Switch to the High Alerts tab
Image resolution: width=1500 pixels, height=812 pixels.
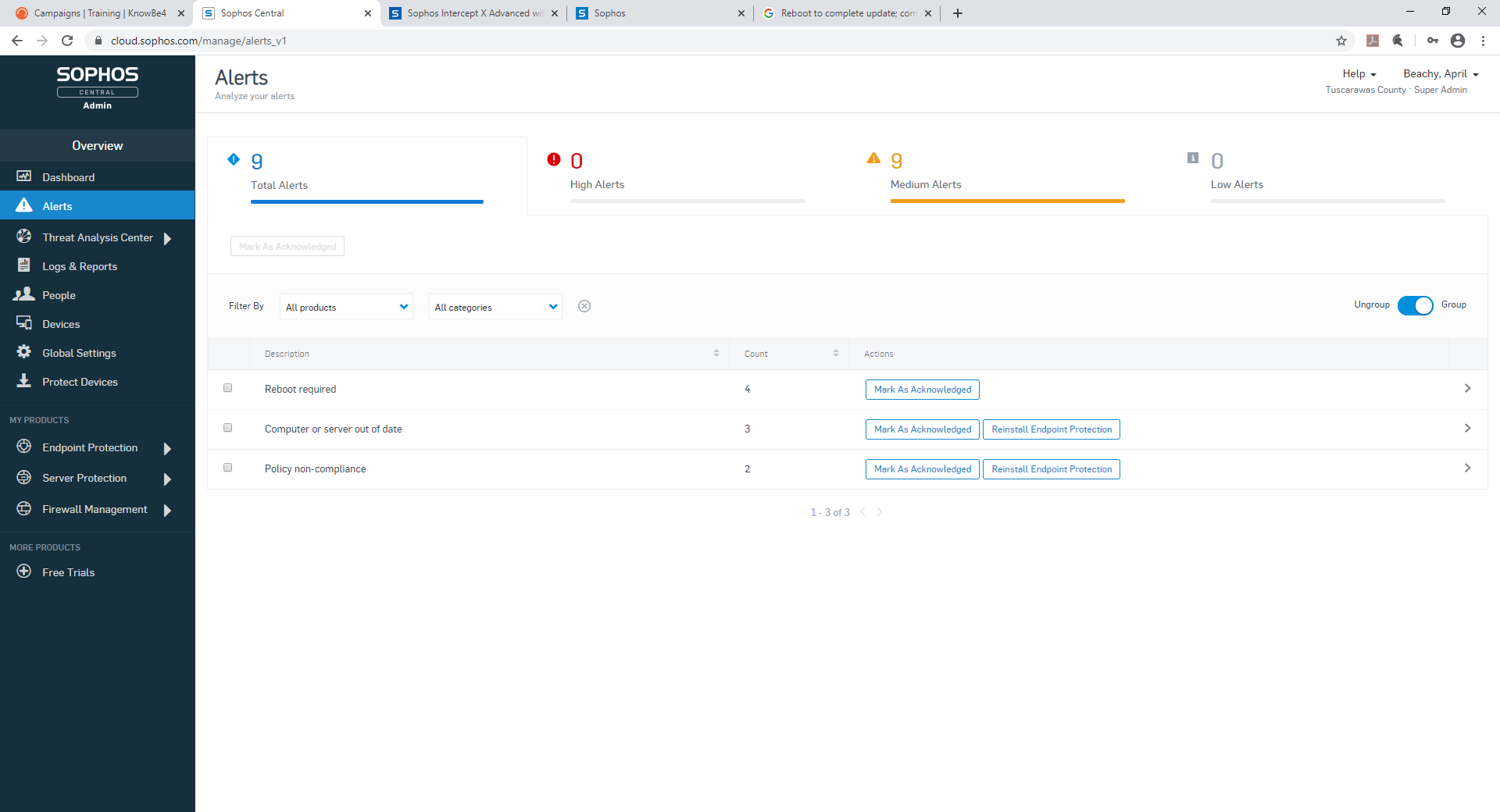[x=687, y=176]
